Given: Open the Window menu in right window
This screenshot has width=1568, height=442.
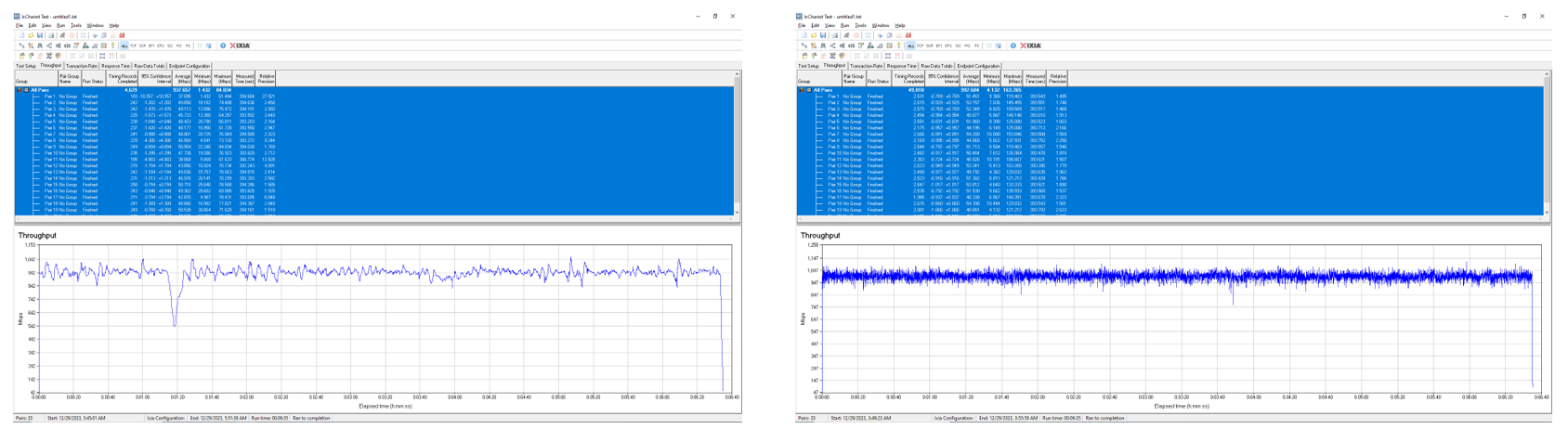Looking at the screenshot, I should pyautogui.click(x=881, y=25).
